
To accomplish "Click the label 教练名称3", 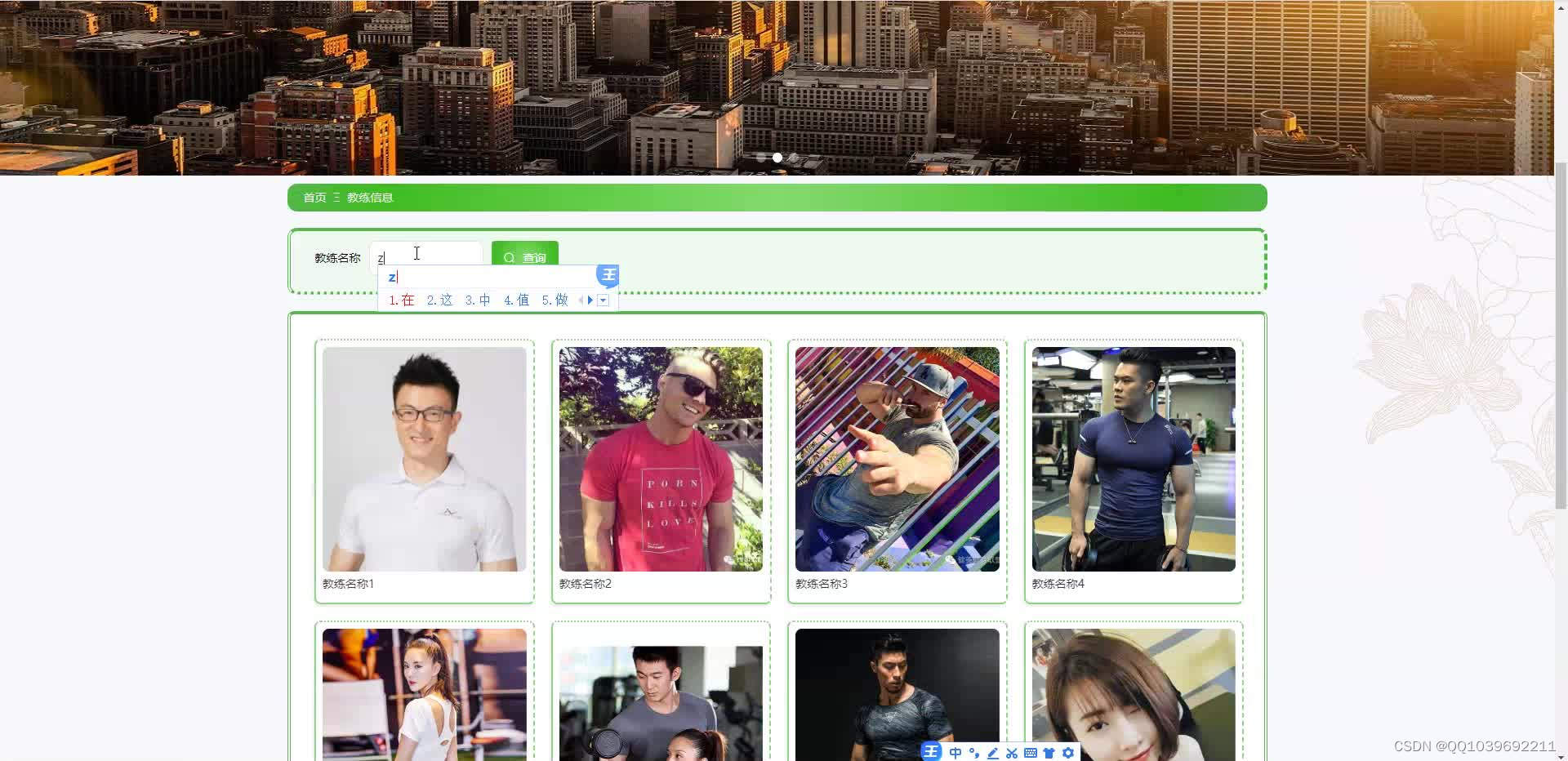I will pyautogui.click(x=822, y=584).
